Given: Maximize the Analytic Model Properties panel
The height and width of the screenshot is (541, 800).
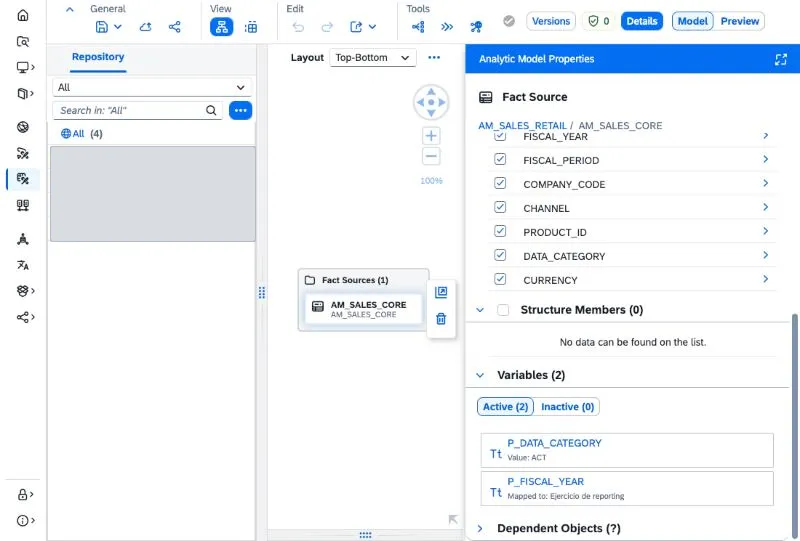Looking at the screenshot, I should coord(781,59).
